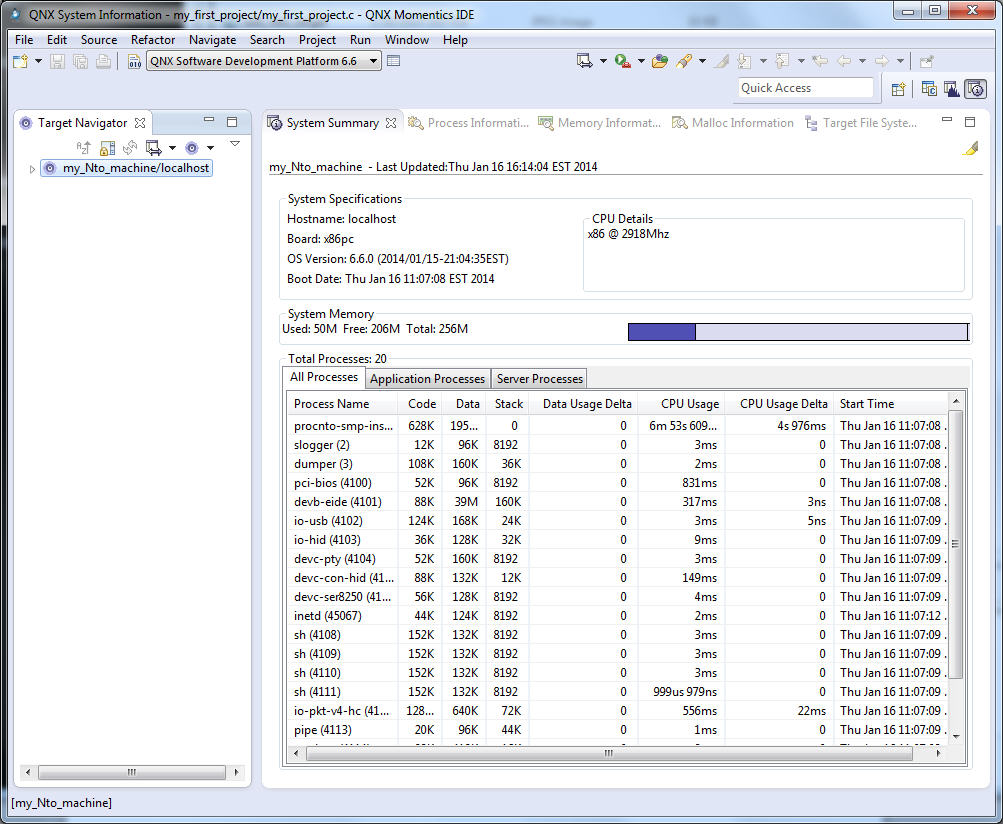Switch to the Process Information tab
Image resolution: width=1003 pixels, height=824 pixels.
click(469, 123)
